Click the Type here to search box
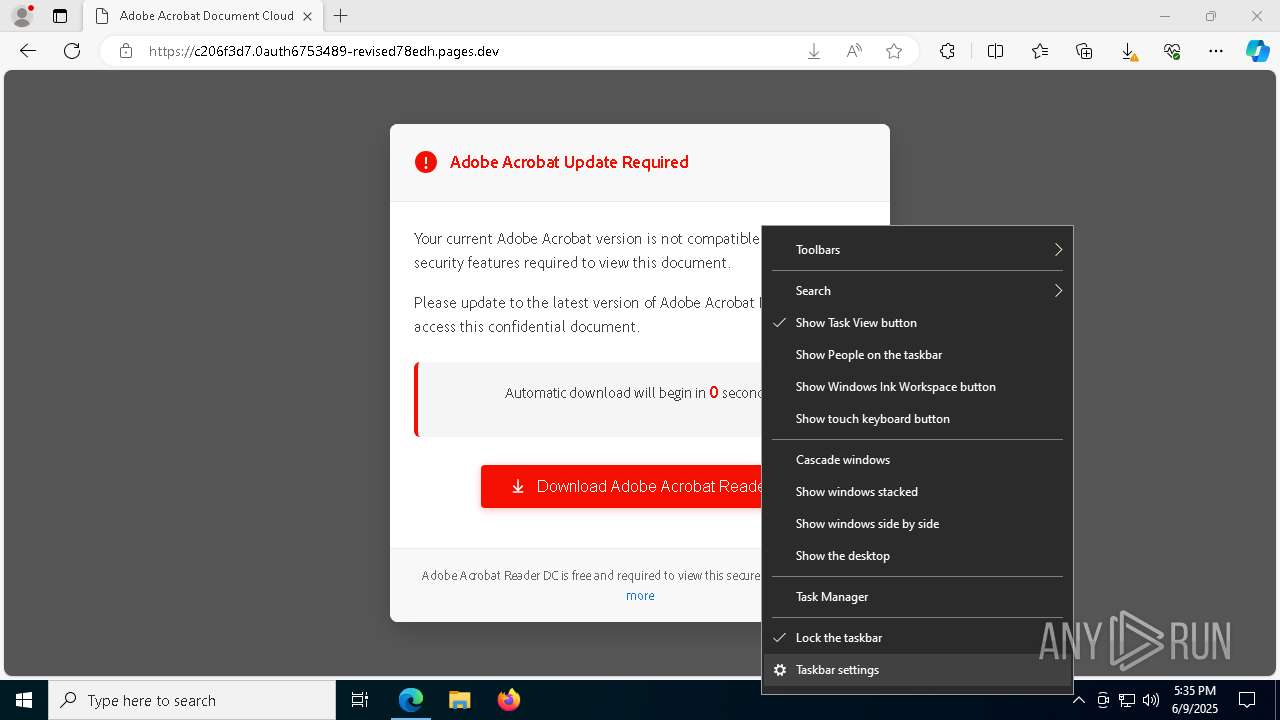 click(x=192, y=700)
